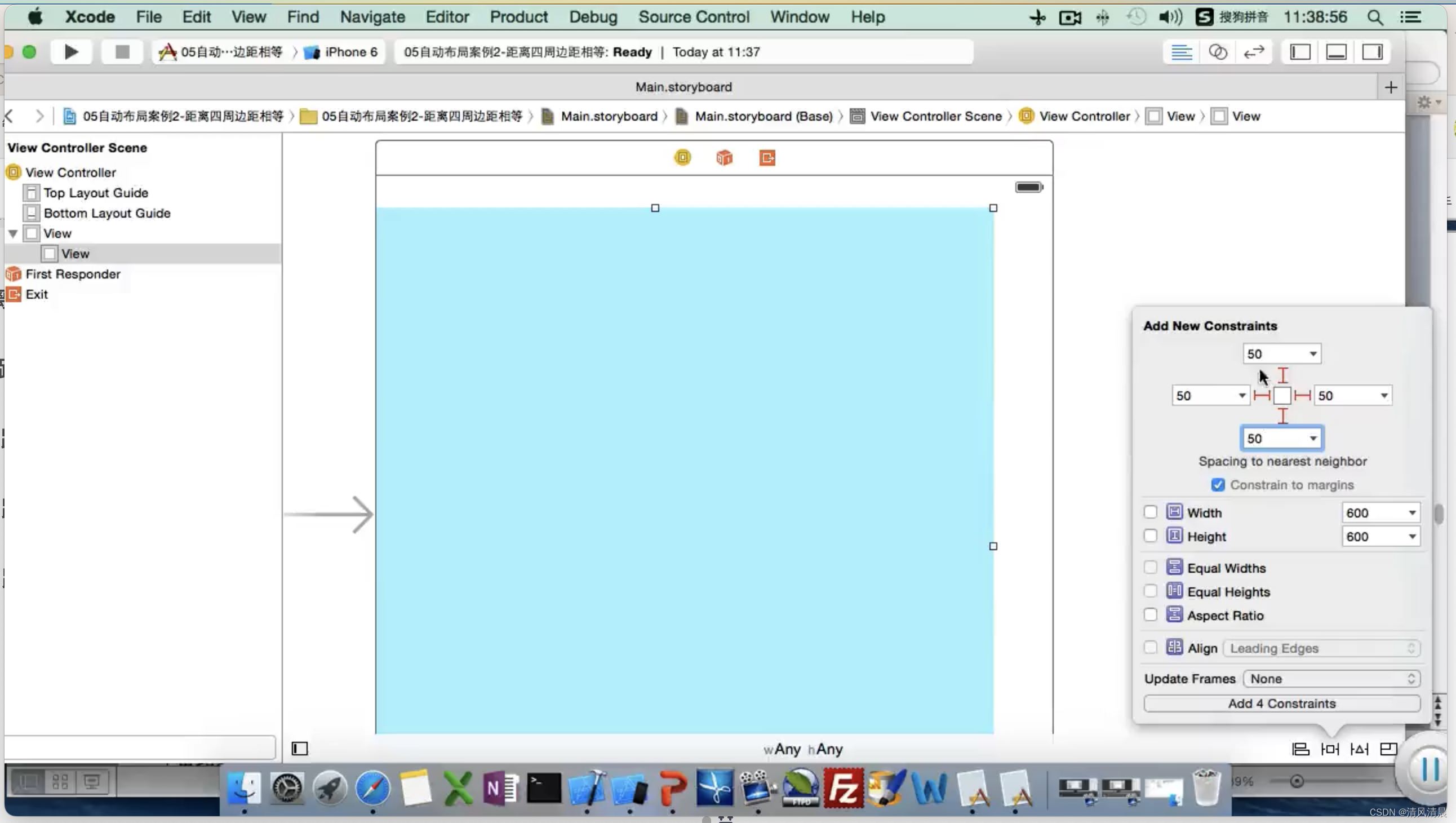Expand the top spacing value dropdown
This screenshot has height=823, width=1456.
point(1312,353)
